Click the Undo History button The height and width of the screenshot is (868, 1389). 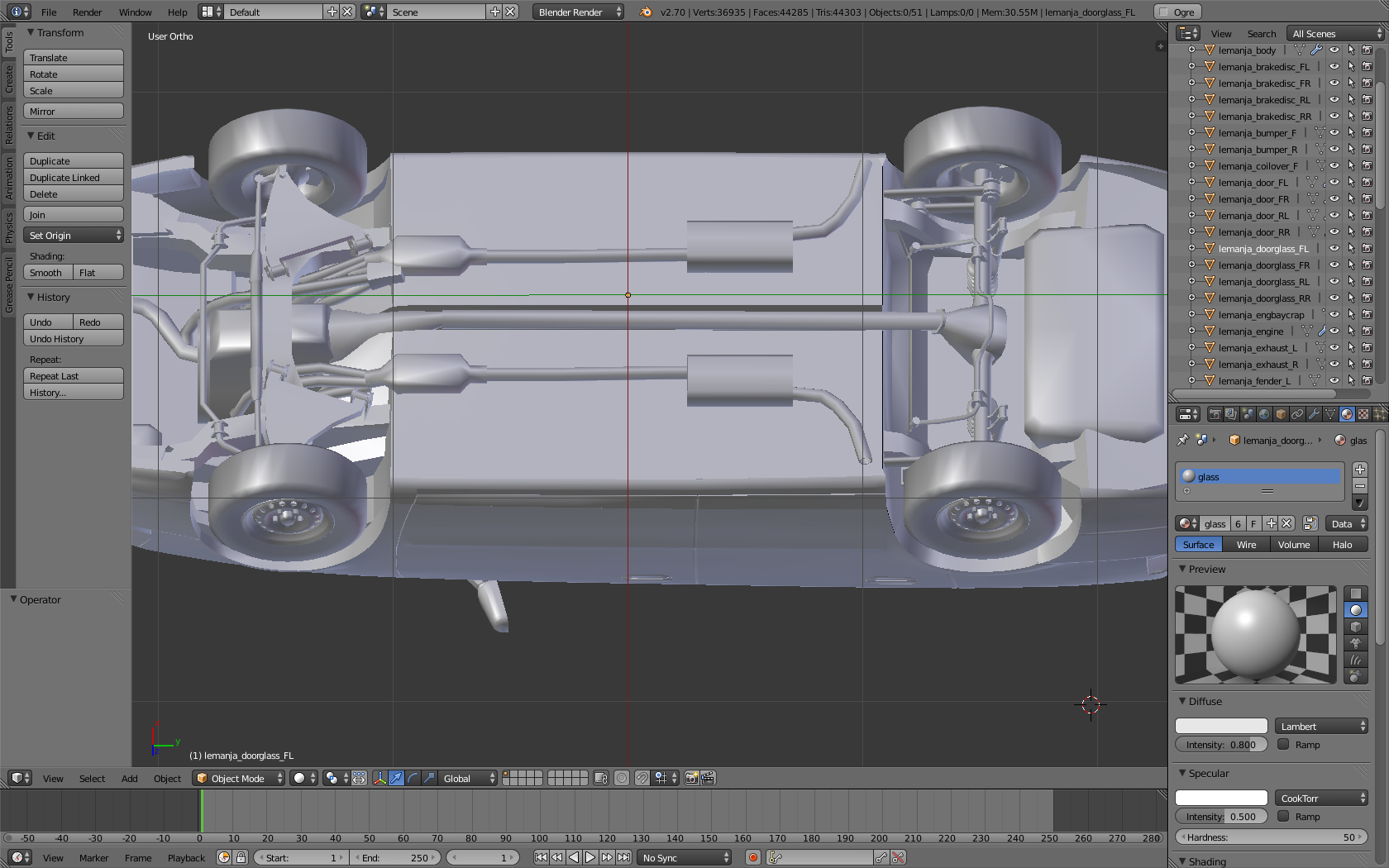73,339
